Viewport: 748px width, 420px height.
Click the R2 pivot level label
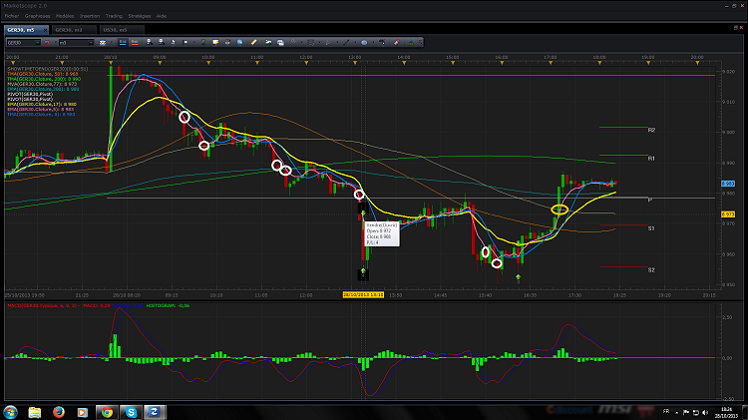[x=651, y=130]
